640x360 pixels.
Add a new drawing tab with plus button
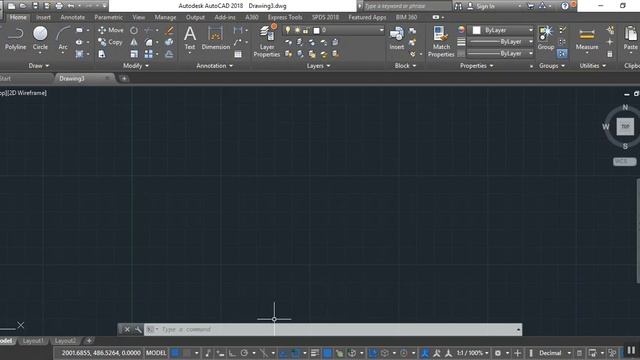(124, 78)
